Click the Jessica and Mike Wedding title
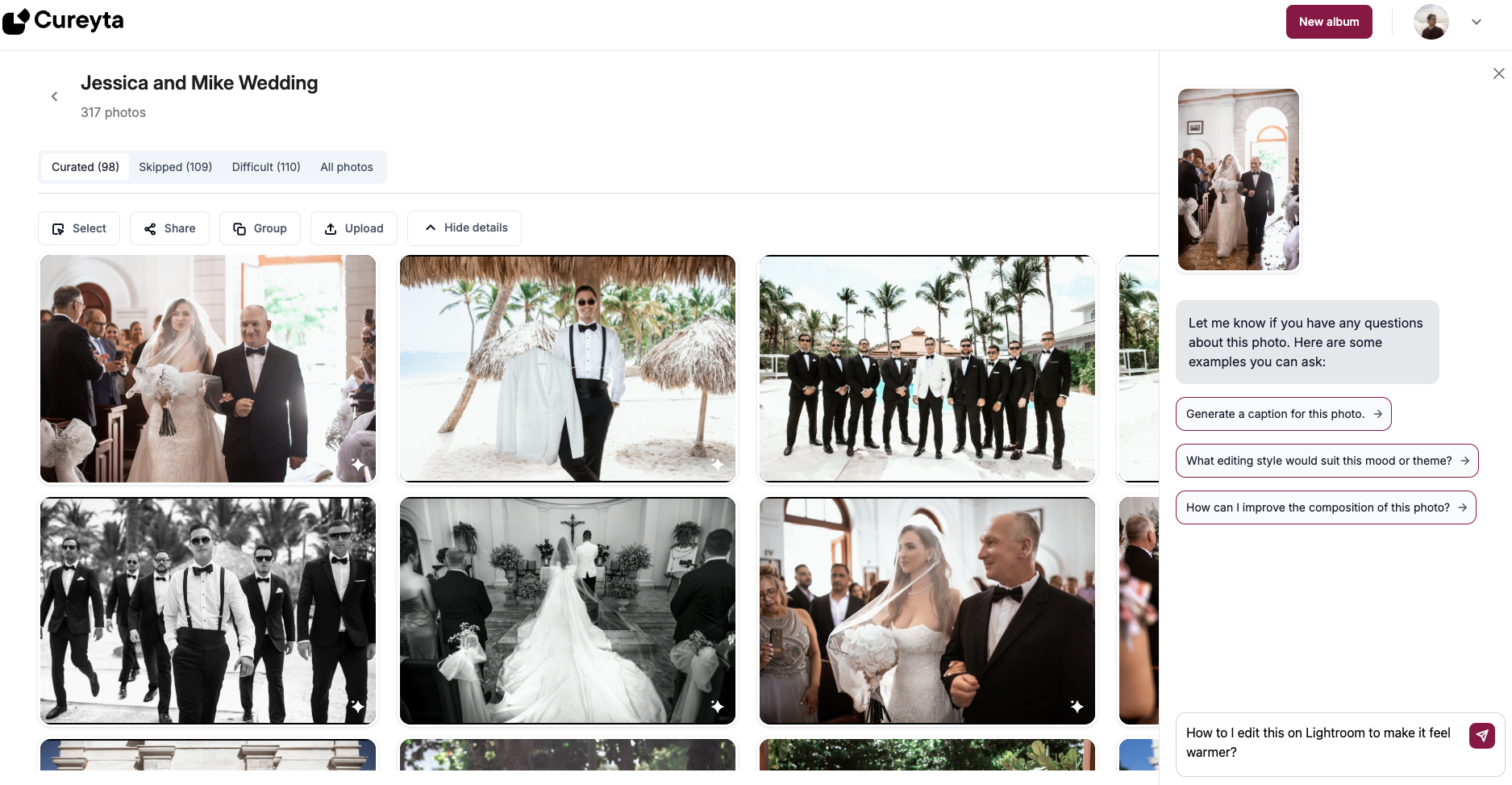Screen dimensions: 1512x785 pos(199,83)
